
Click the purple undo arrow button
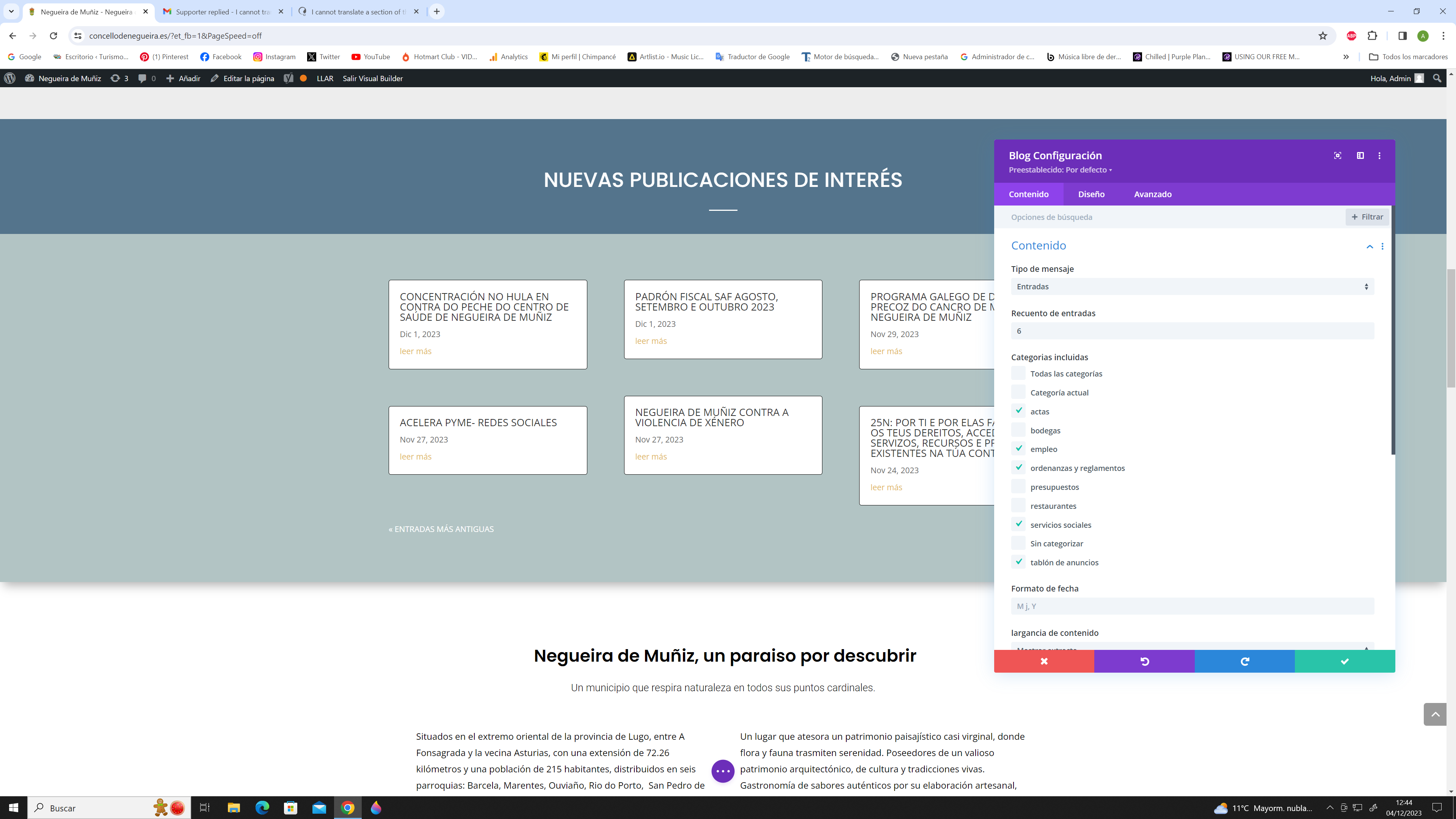[x=1144, y=661]
